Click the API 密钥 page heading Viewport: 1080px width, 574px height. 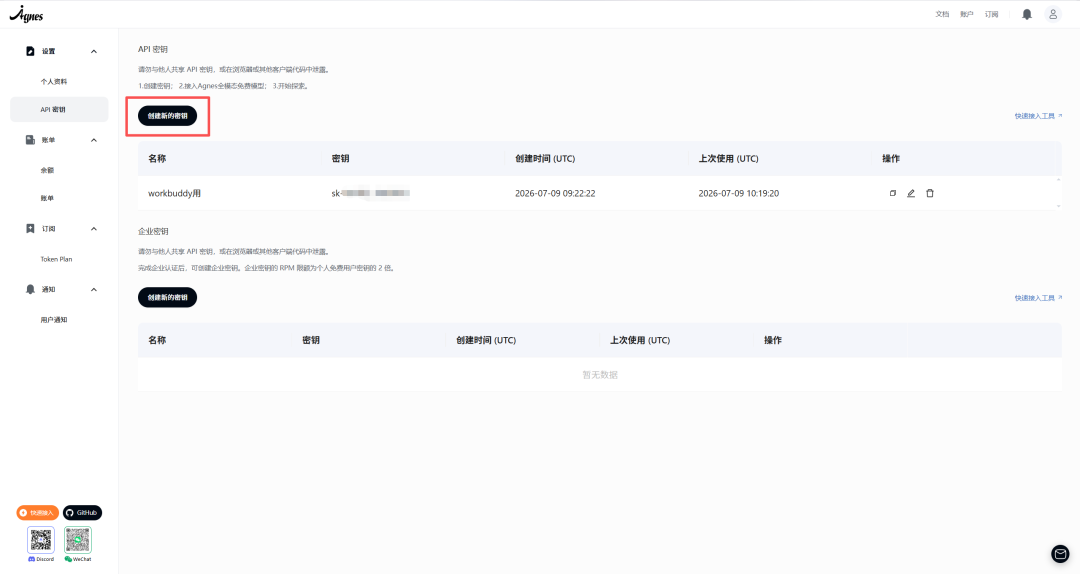(x=153, y=50)
